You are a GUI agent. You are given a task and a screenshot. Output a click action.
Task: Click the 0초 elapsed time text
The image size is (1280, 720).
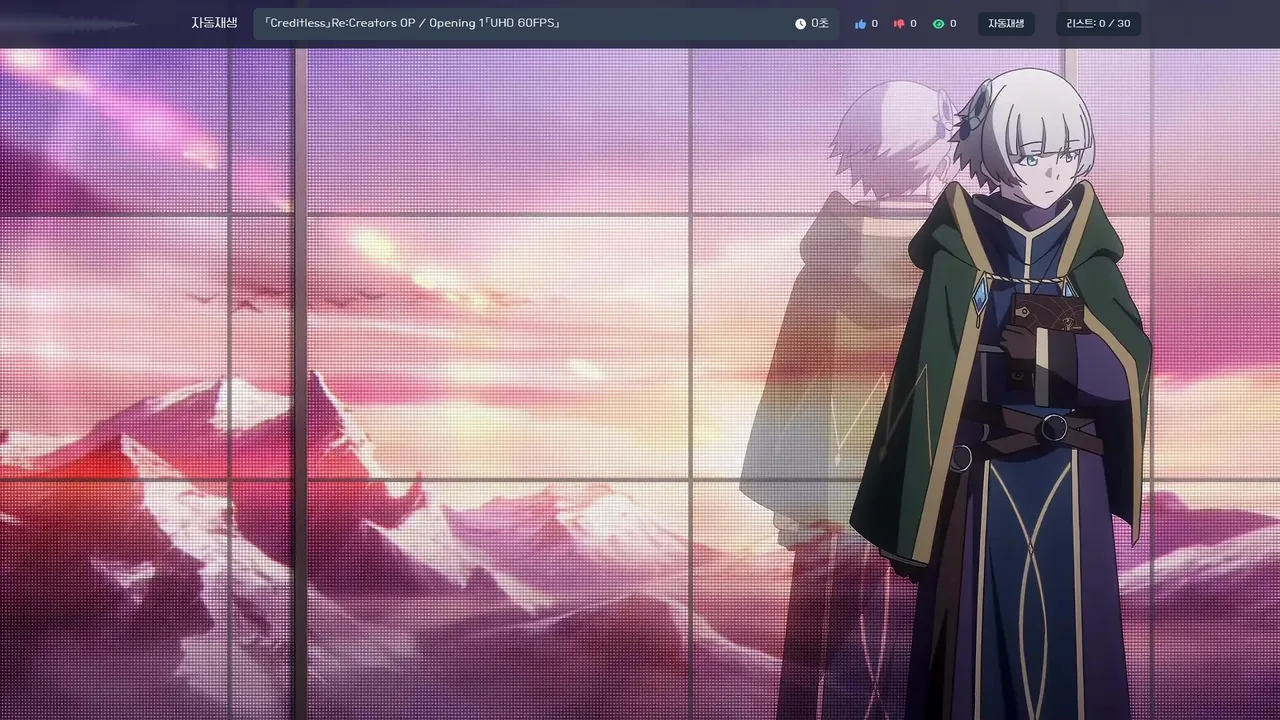coord(820,24)
